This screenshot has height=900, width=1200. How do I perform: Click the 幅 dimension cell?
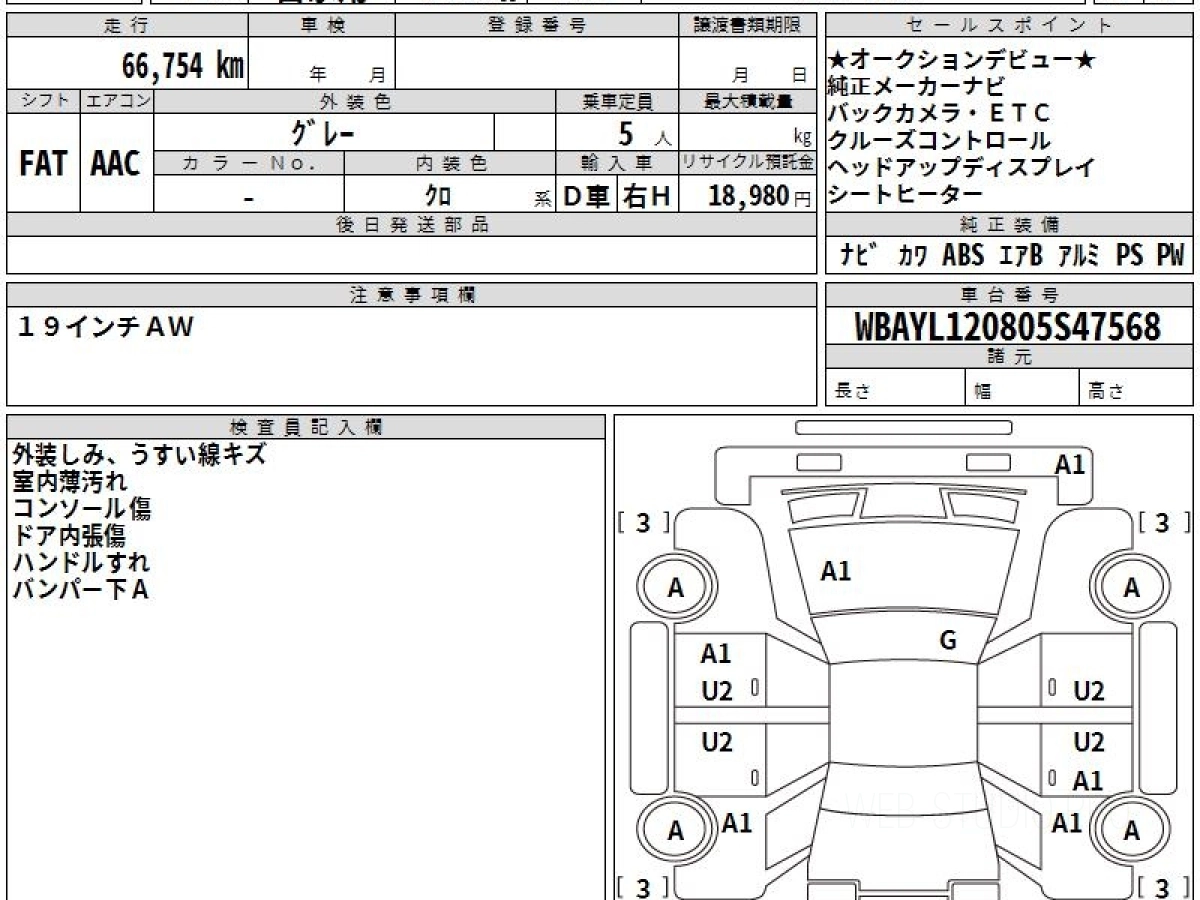pos(1022,389)
